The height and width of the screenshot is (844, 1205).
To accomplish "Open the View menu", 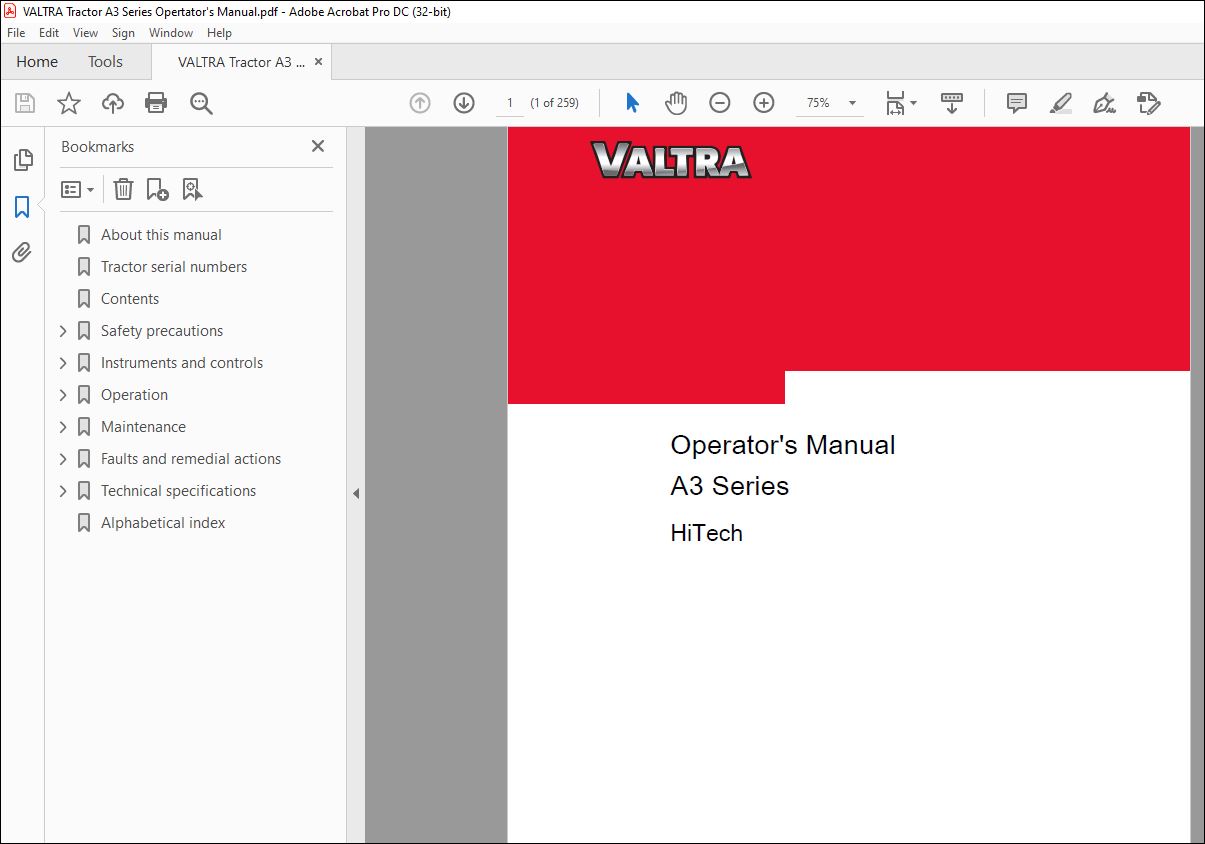I will click(85, 33).
